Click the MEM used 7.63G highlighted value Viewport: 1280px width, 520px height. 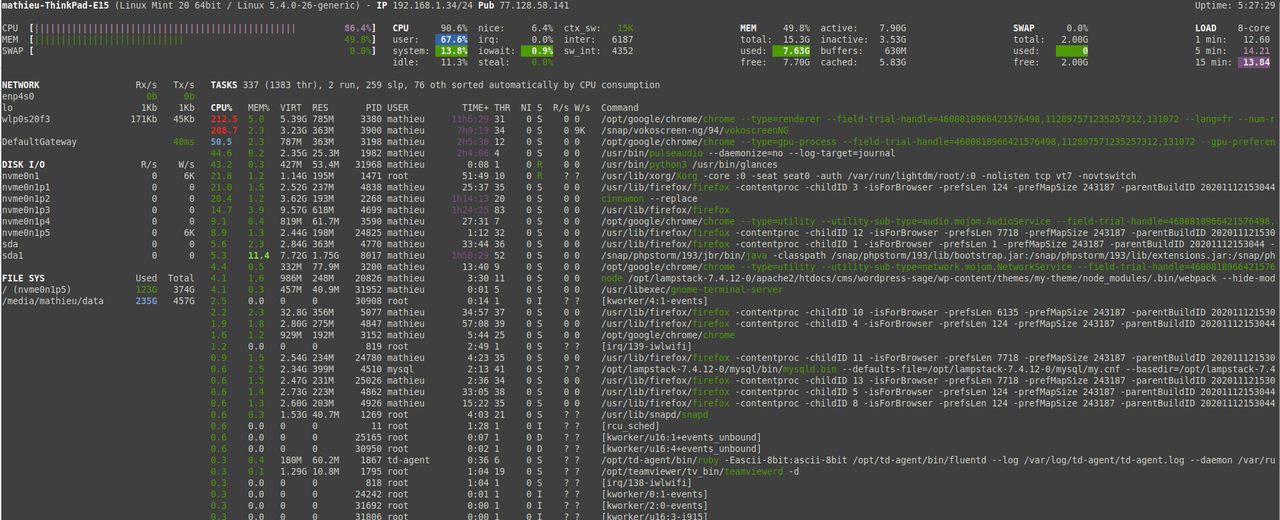click(x=792, y=50)
